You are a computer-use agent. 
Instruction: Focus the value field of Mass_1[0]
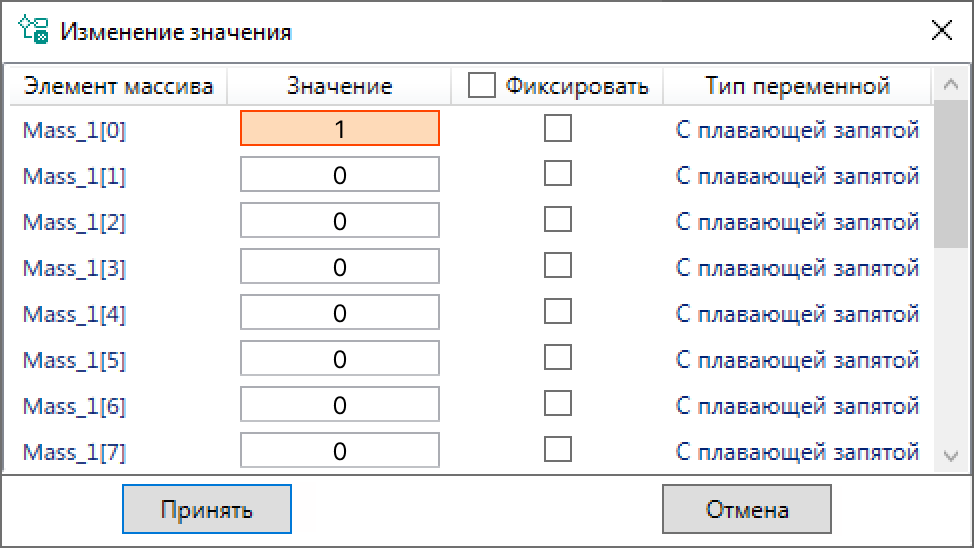[339, 129]
